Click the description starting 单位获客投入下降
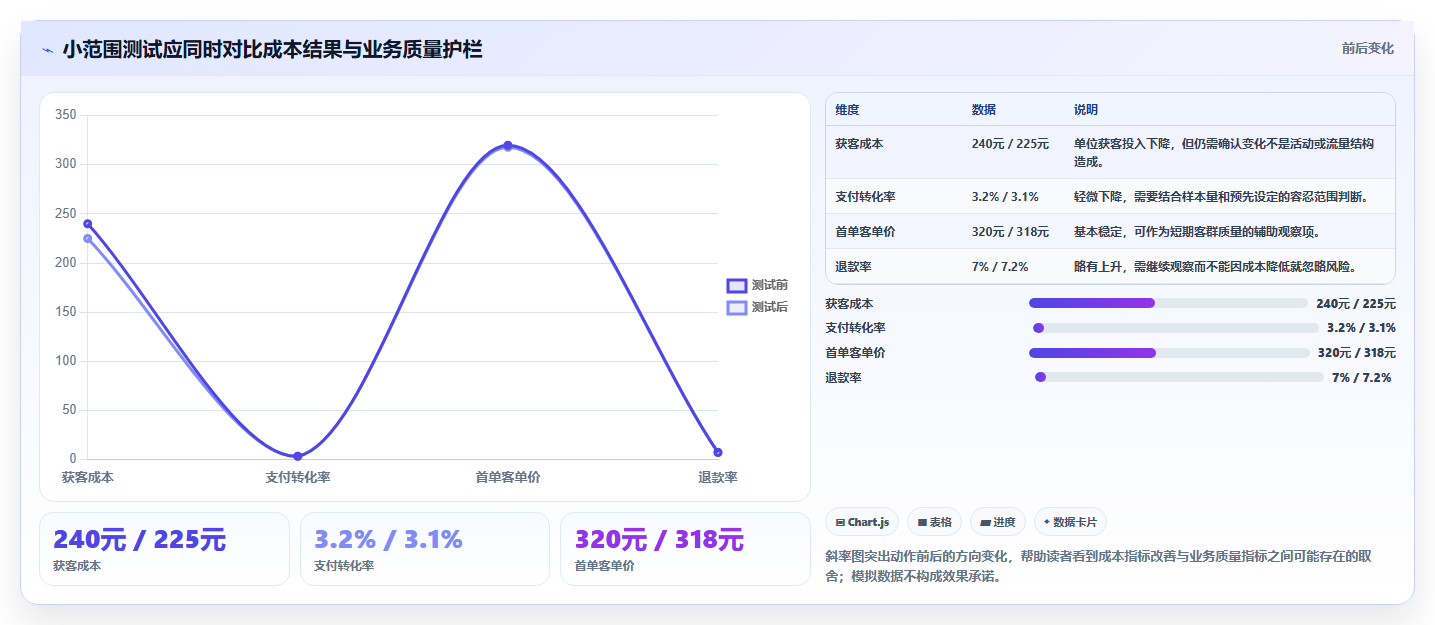Image resolution: width=1435 pixels, height=625 pixels. point(1224,152)
